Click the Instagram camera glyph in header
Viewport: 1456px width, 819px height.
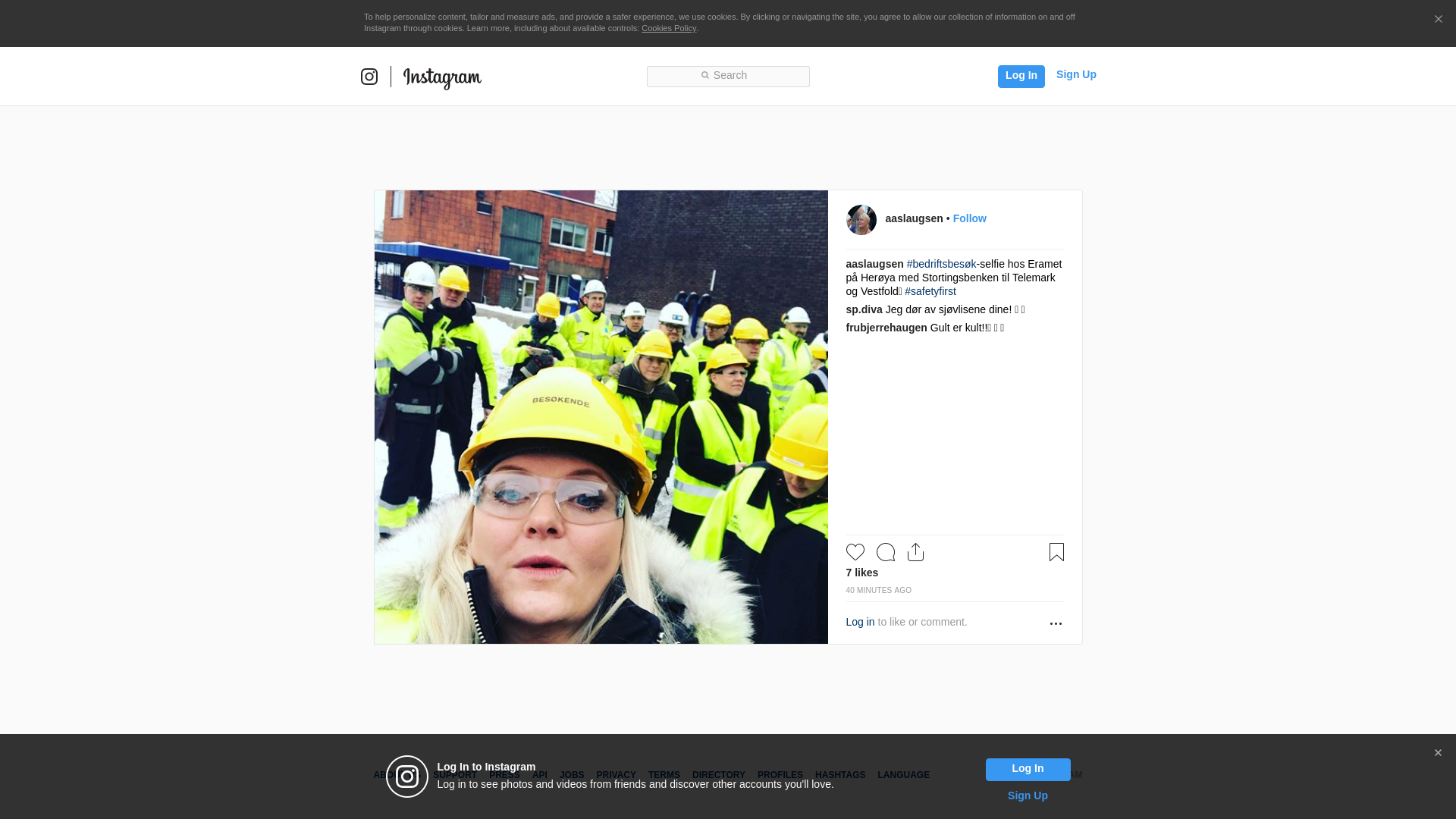[369, 77]
